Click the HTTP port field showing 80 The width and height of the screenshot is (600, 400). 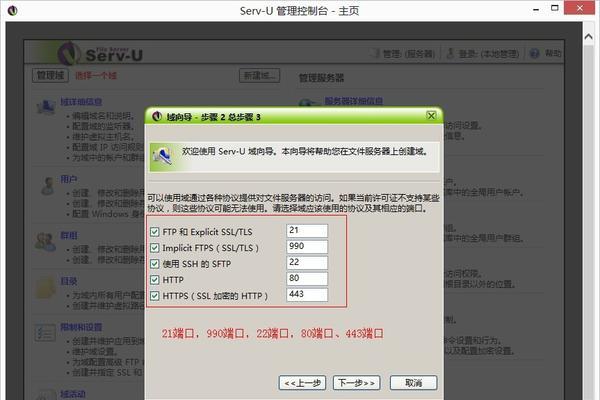coord(307,279)
